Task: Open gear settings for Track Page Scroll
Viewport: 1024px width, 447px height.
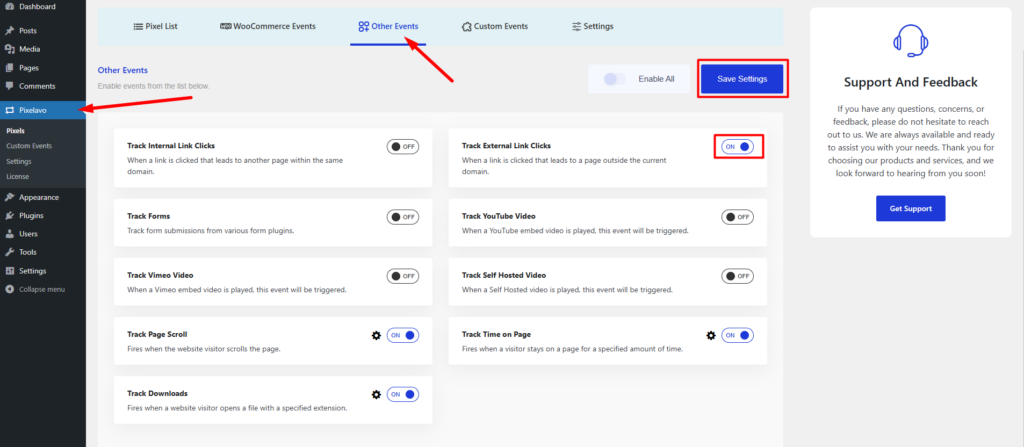Action: 376,335
